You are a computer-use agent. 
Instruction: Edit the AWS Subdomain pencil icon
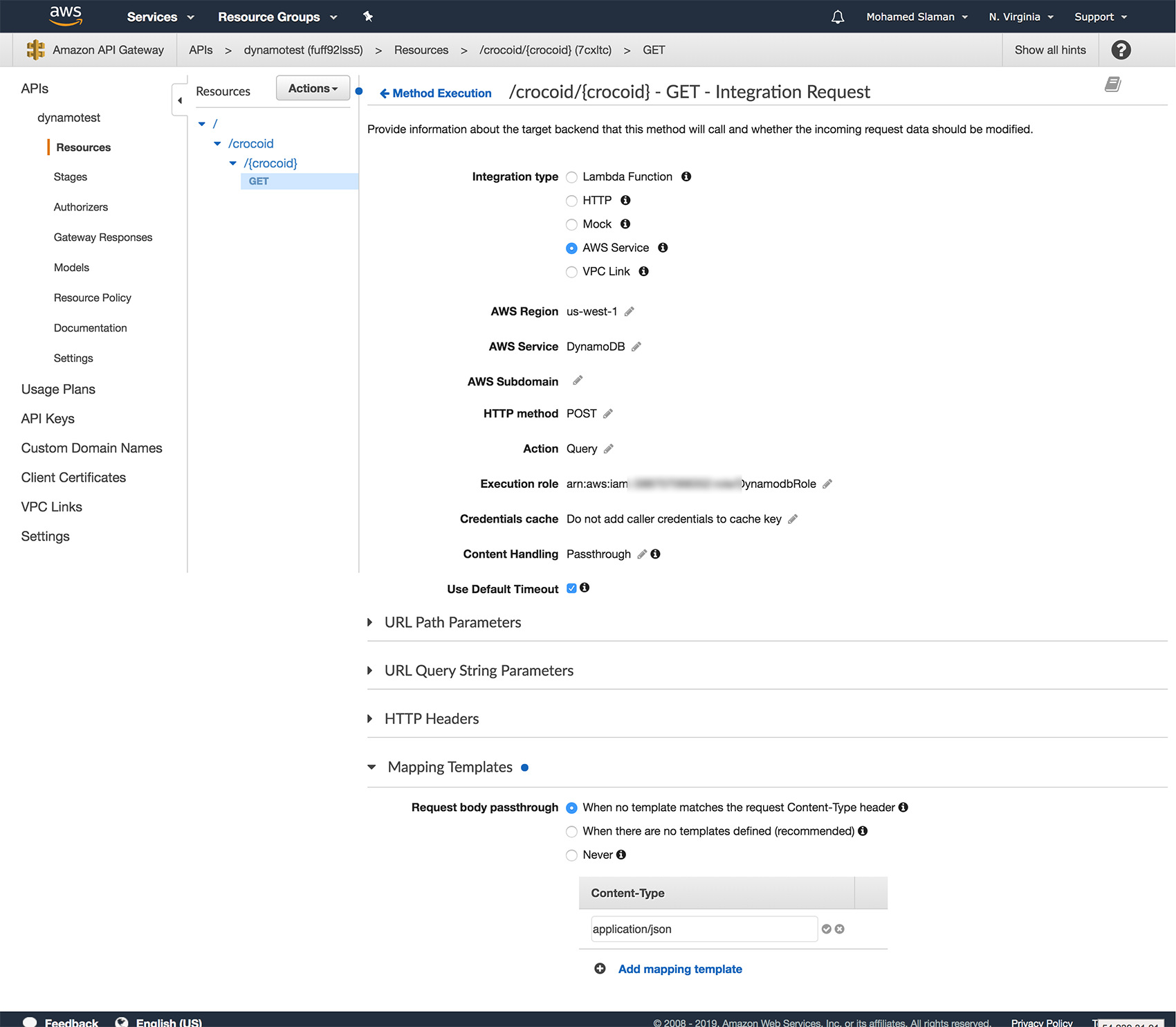(x=578, y=380)
